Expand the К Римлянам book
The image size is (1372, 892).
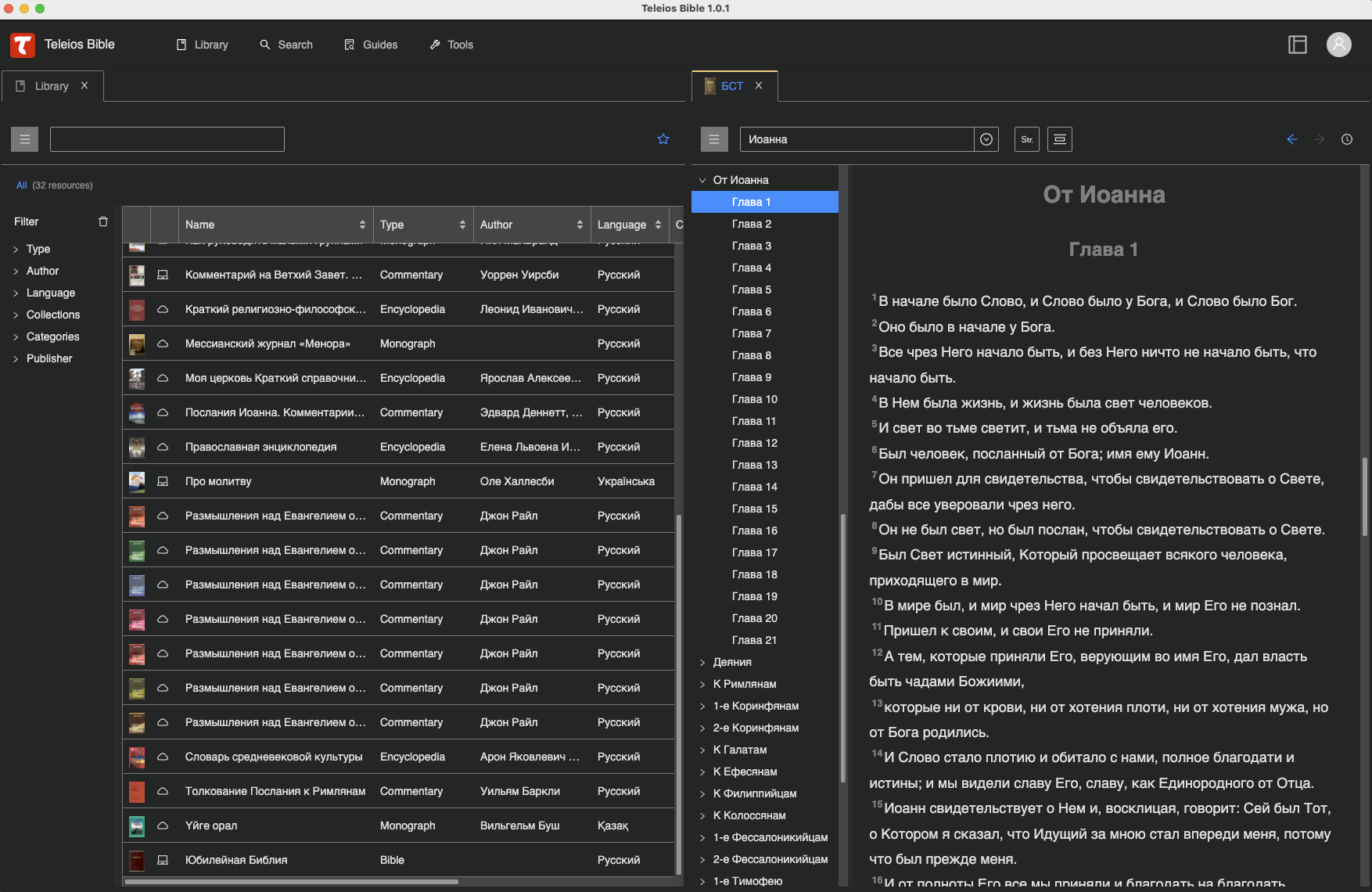point(702,684)
